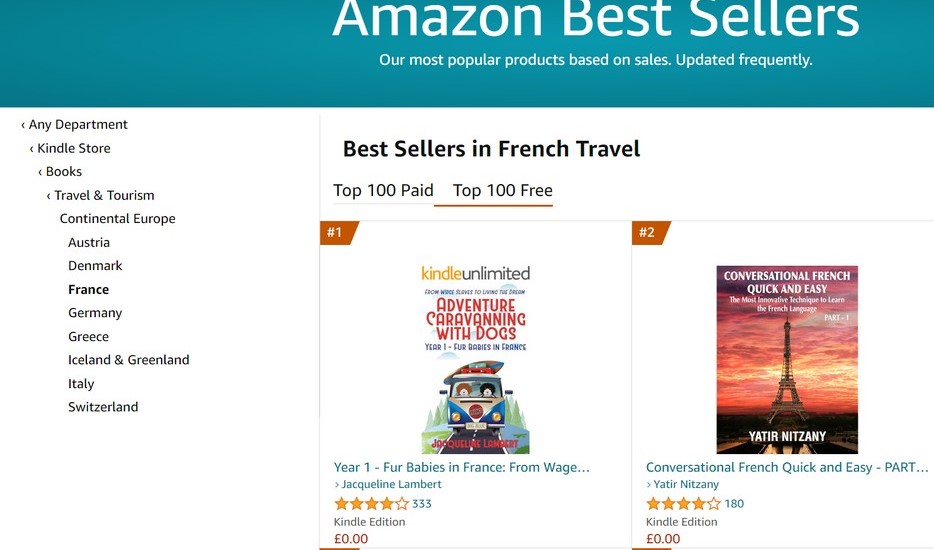The image size is (934, 550).
Task: Select Continental Europe in the sidebar
Action: tap(117, 219)
